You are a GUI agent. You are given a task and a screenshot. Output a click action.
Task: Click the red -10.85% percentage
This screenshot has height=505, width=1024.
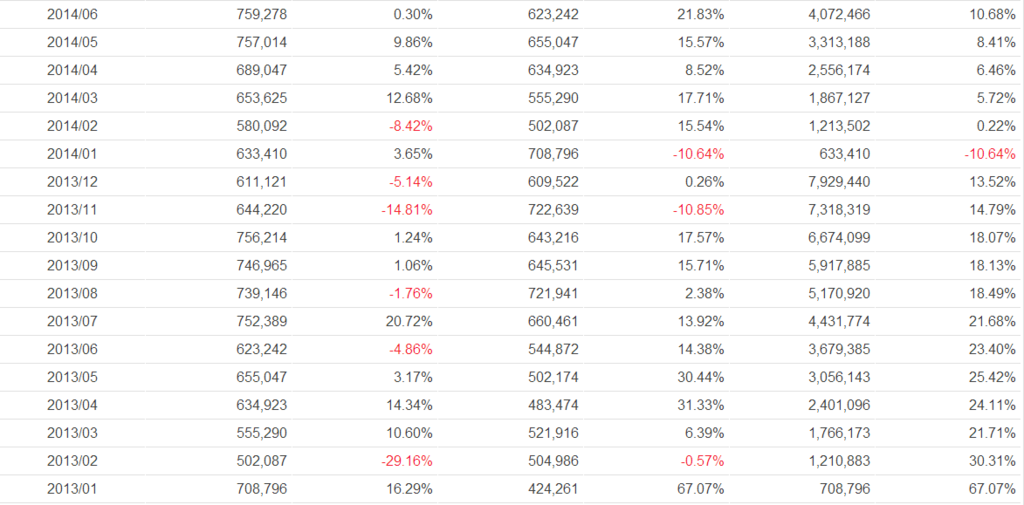click(697, 210)
